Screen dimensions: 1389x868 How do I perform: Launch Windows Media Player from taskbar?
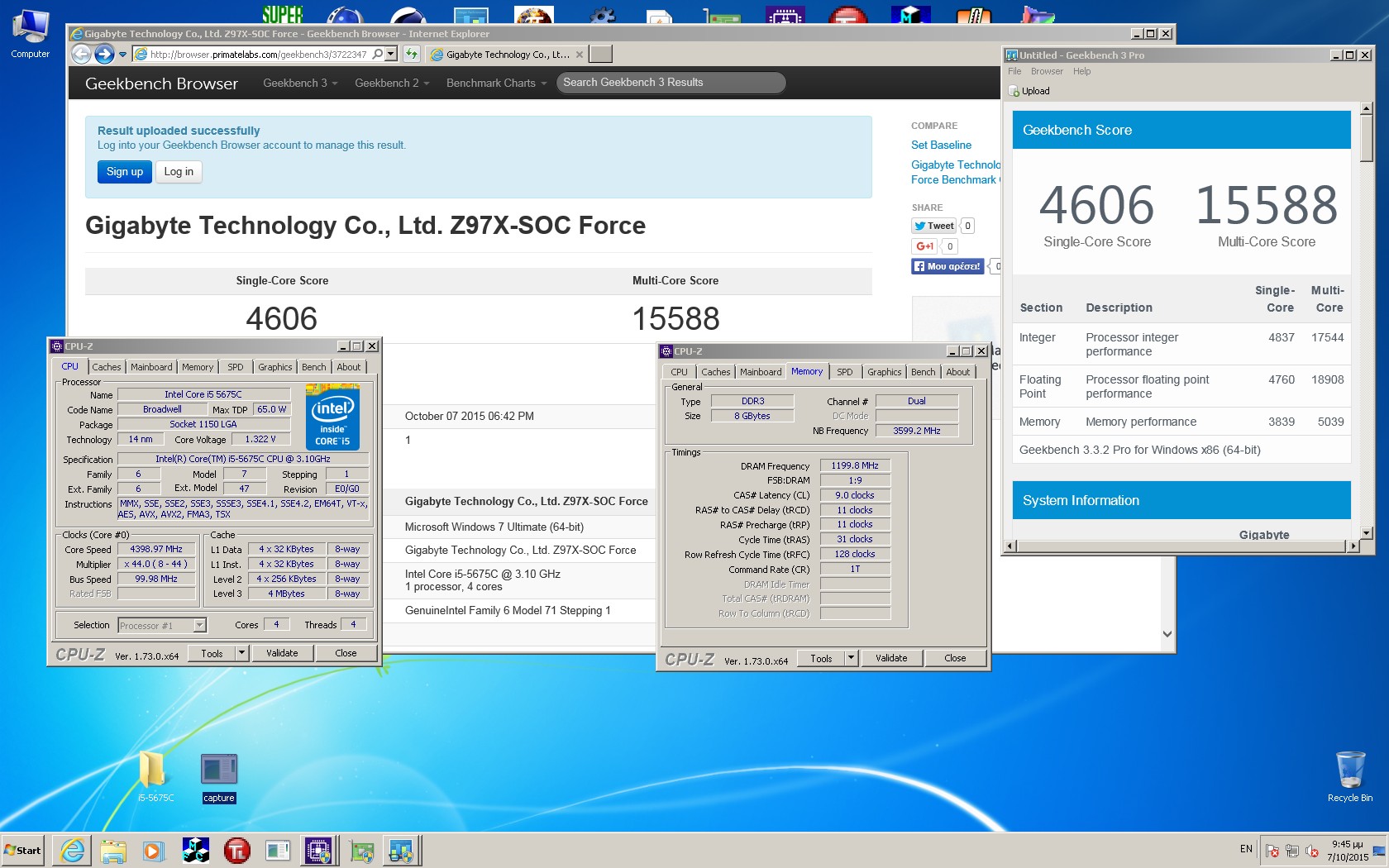tap(154, 850)
